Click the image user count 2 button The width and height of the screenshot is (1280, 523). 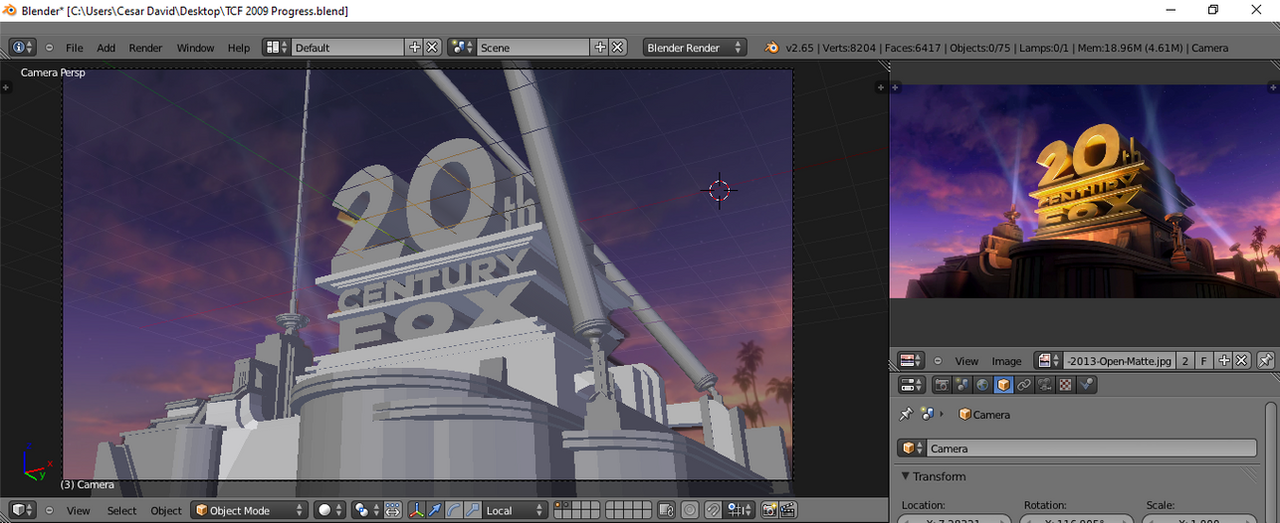point(1185,361)
